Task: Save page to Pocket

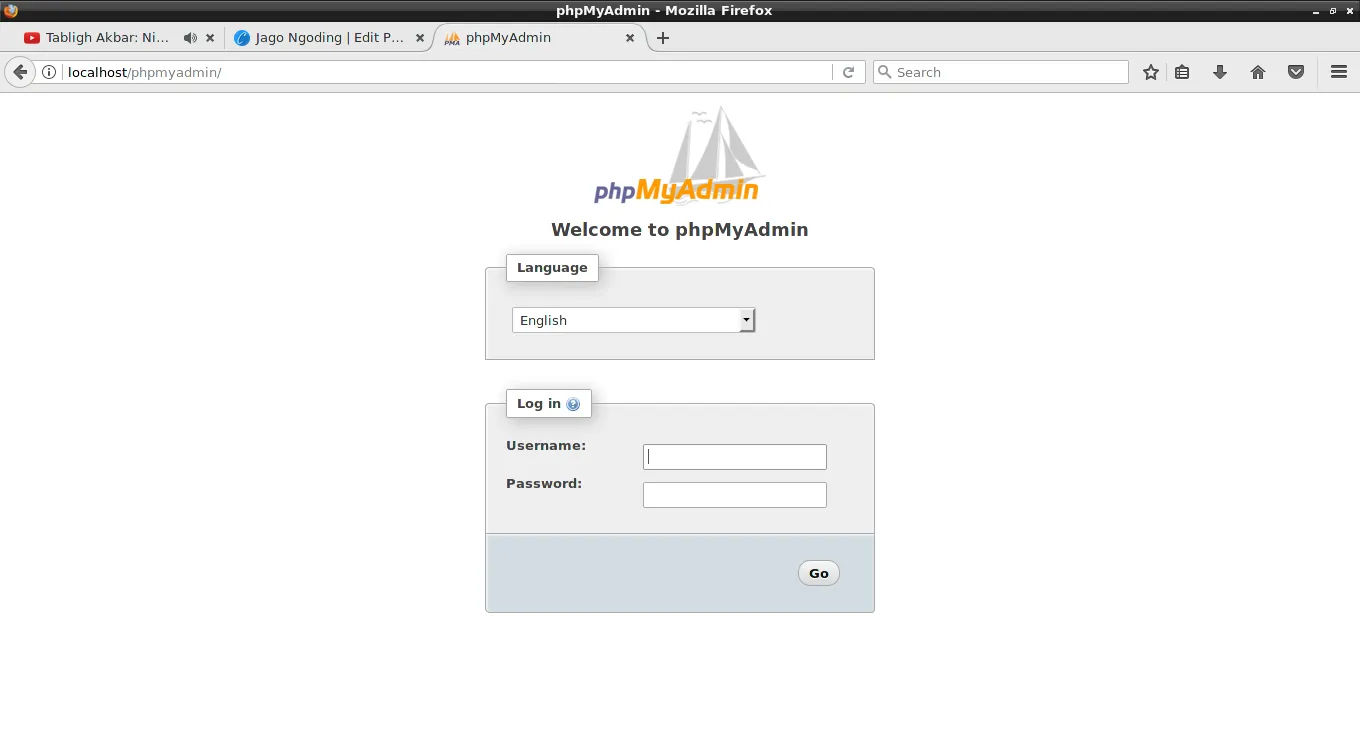Action: (1296, 72)
